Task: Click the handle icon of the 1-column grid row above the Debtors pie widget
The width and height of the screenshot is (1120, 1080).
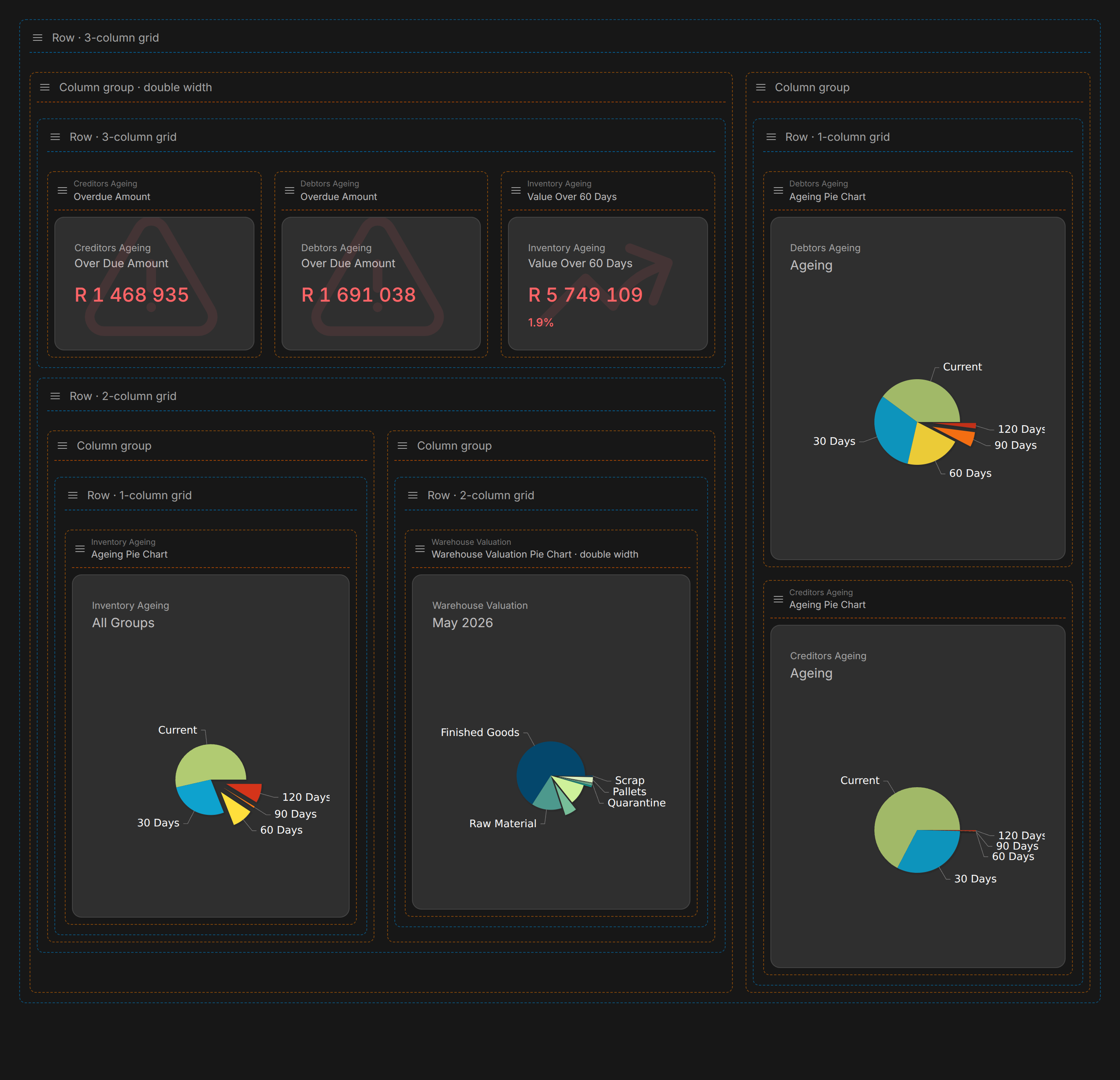Action: pos(771,137)
